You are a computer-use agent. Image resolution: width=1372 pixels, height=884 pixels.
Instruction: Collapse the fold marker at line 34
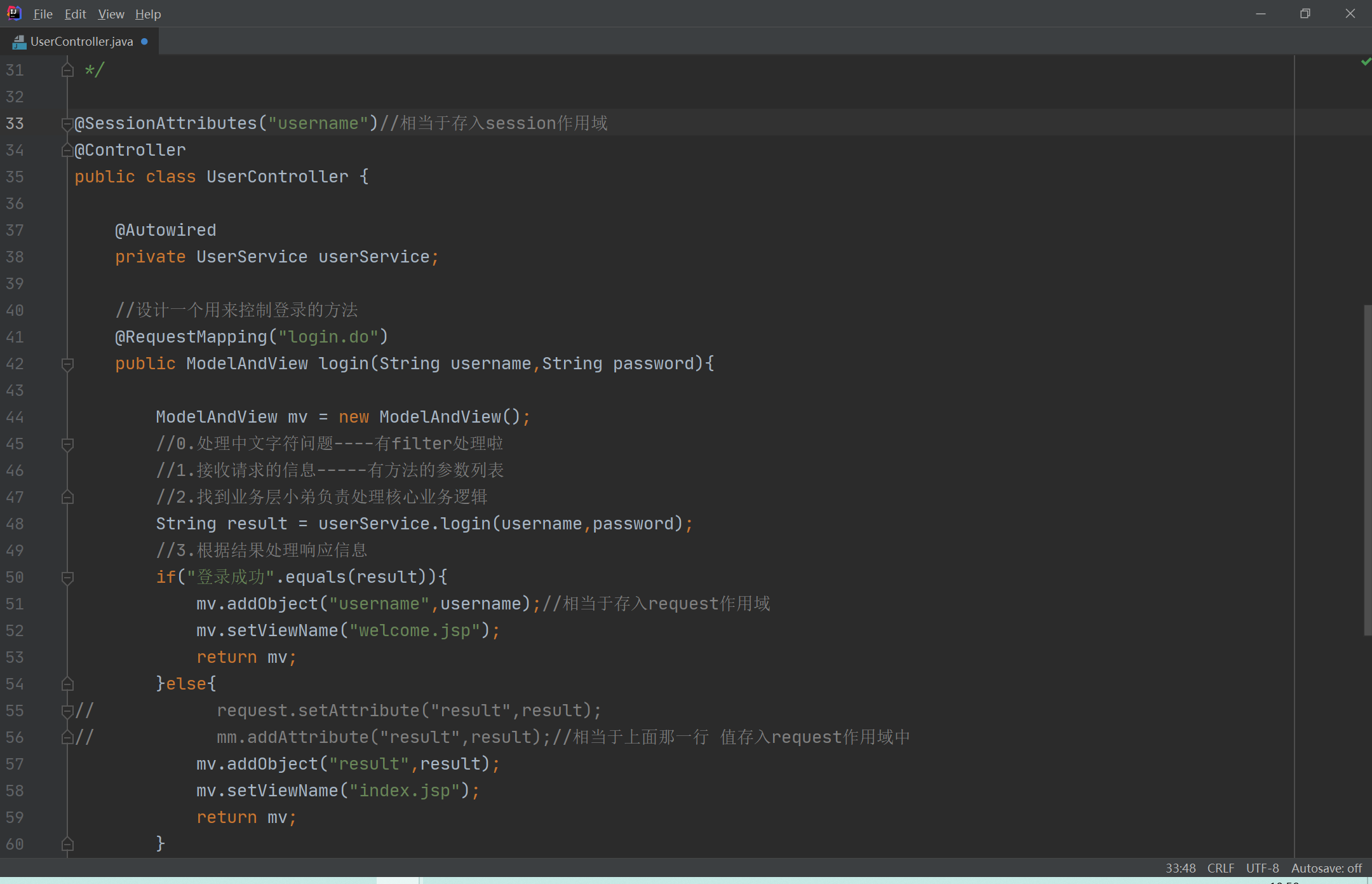pos(67,150)
